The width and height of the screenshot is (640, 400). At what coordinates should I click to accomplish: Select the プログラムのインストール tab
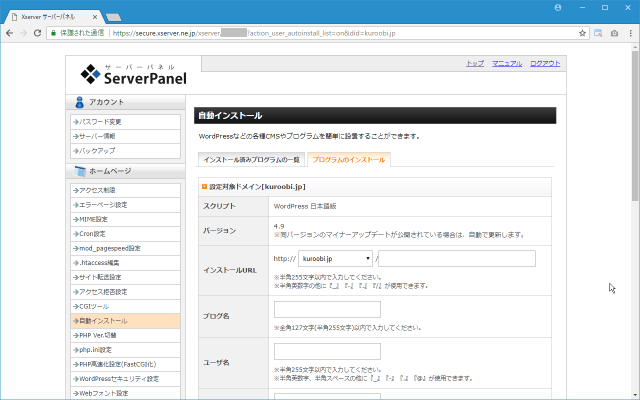348,160
